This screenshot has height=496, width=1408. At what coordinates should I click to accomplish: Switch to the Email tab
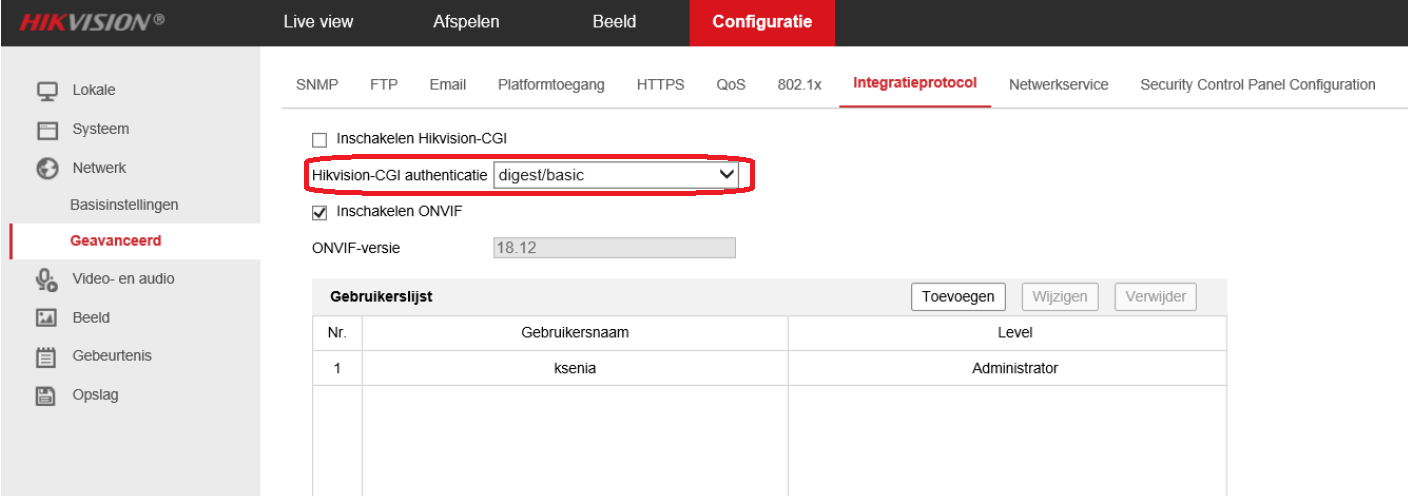click(448, 85)
